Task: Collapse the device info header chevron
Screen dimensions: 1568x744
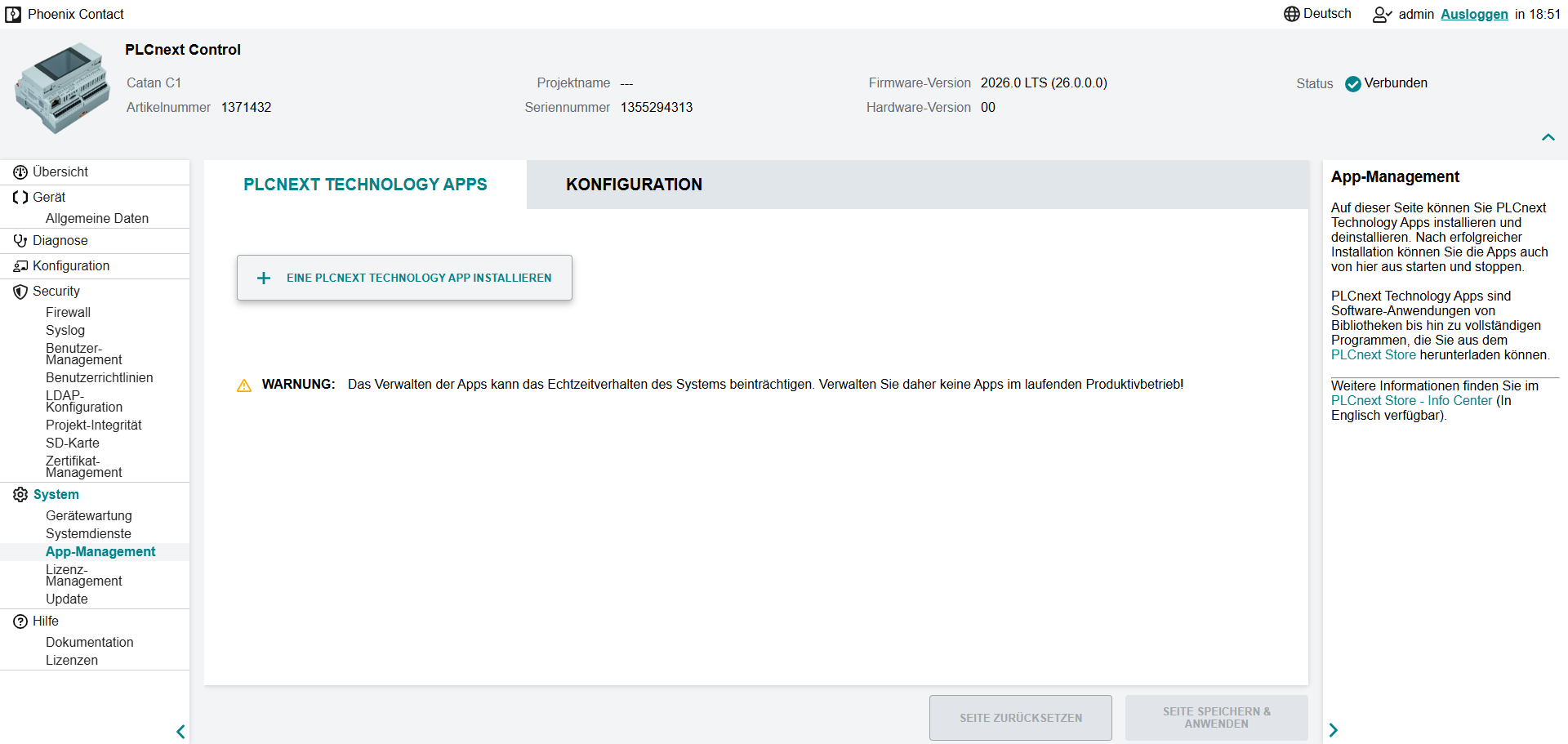Action: (1548, 137)
